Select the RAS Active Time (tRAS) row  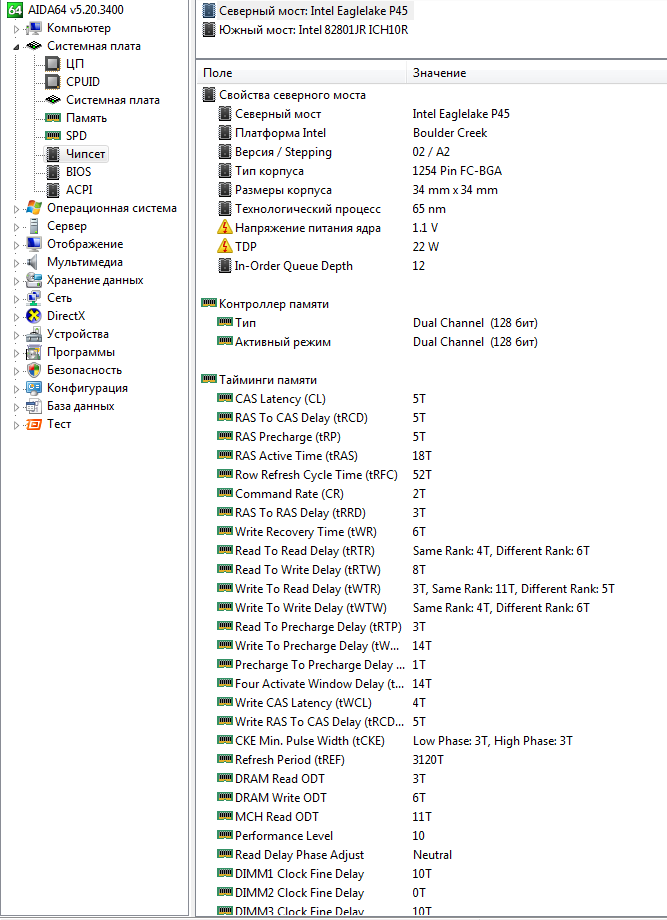[432, 455]
